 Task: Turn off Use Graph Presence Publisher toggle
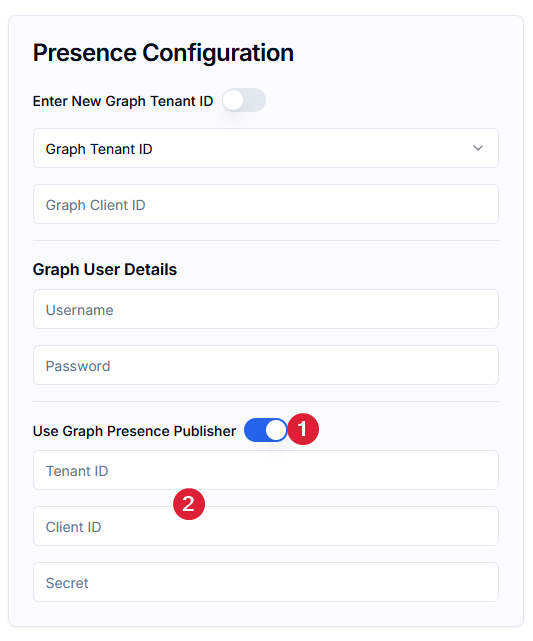266,430
